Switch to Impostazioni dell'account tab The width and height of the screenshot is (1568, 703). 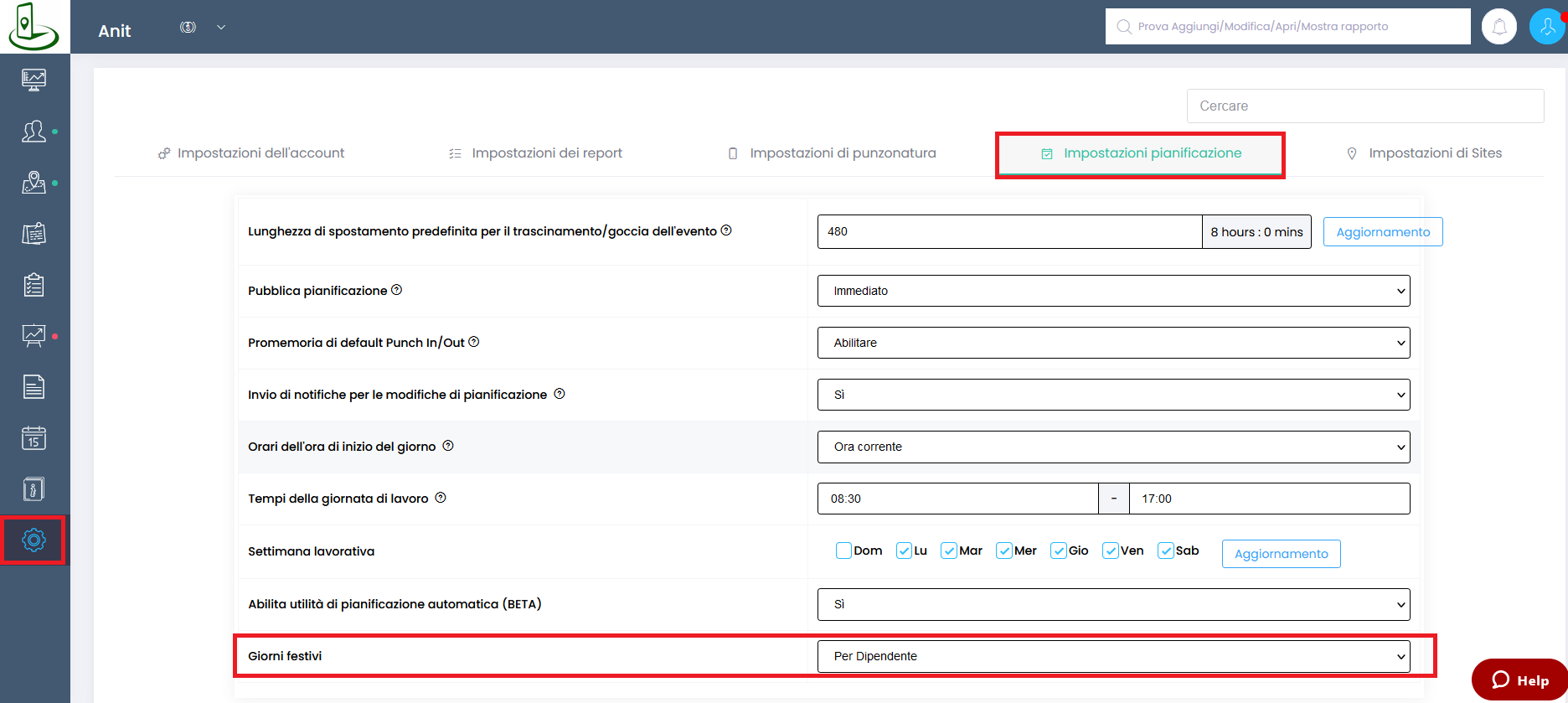(251, 153)
